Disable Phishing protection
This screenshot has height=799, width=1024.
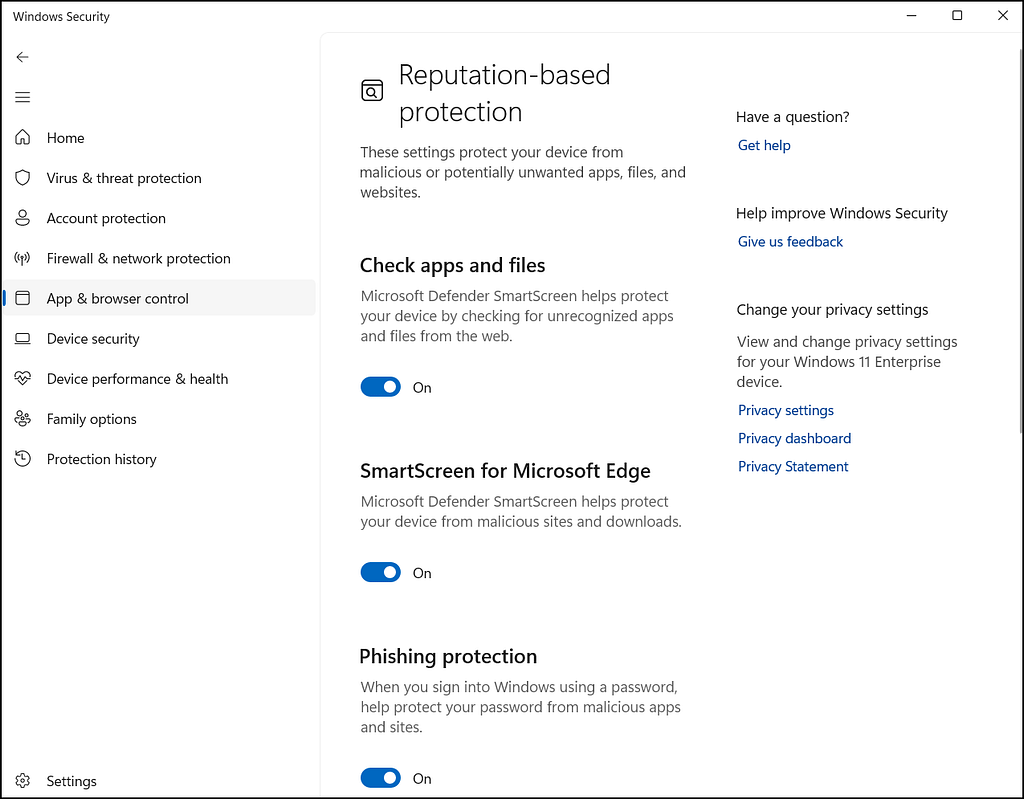coord(380,777)
